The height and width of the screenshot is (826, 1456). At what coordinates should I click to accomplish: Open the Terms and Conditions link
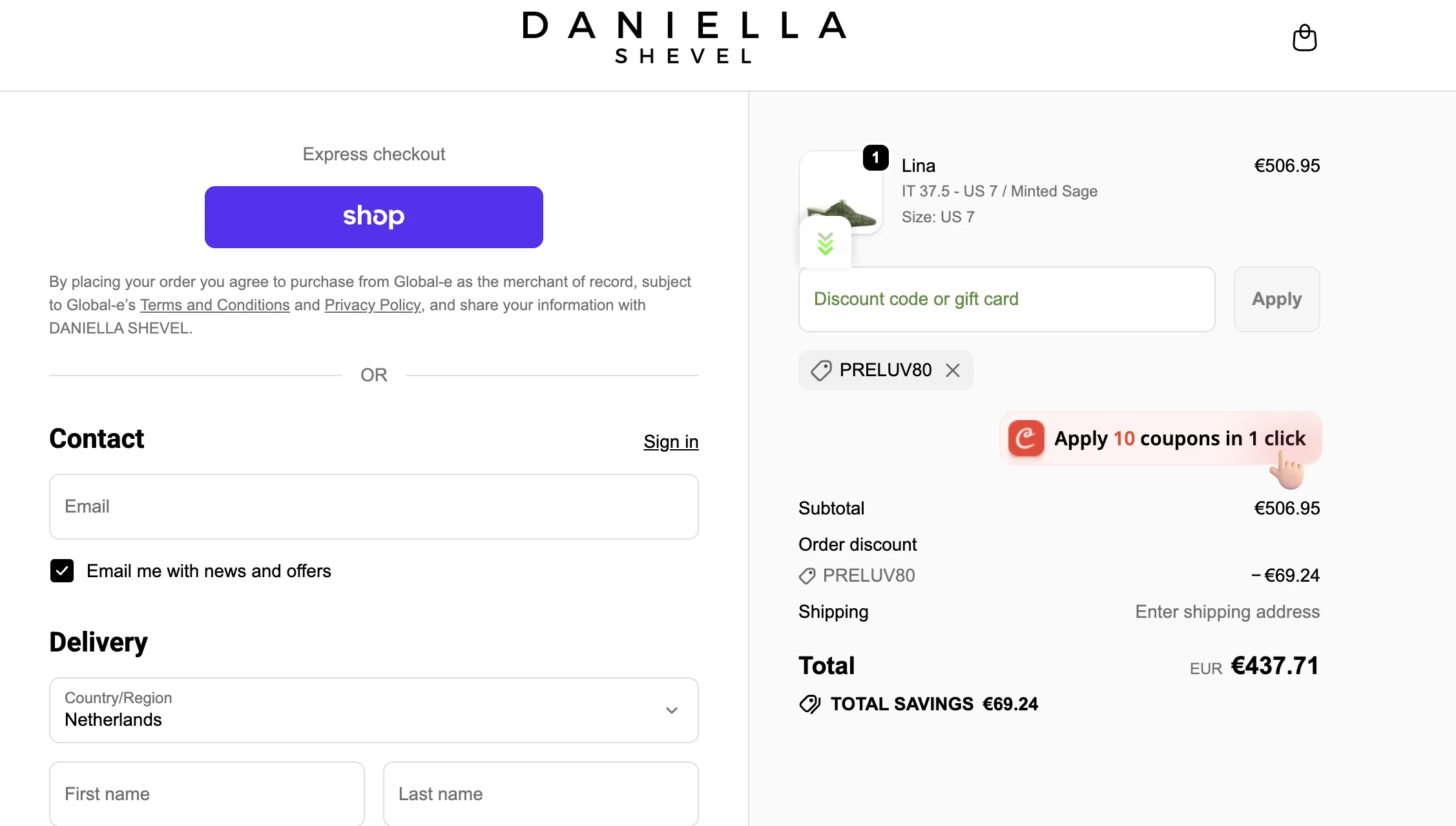(214, 304)
